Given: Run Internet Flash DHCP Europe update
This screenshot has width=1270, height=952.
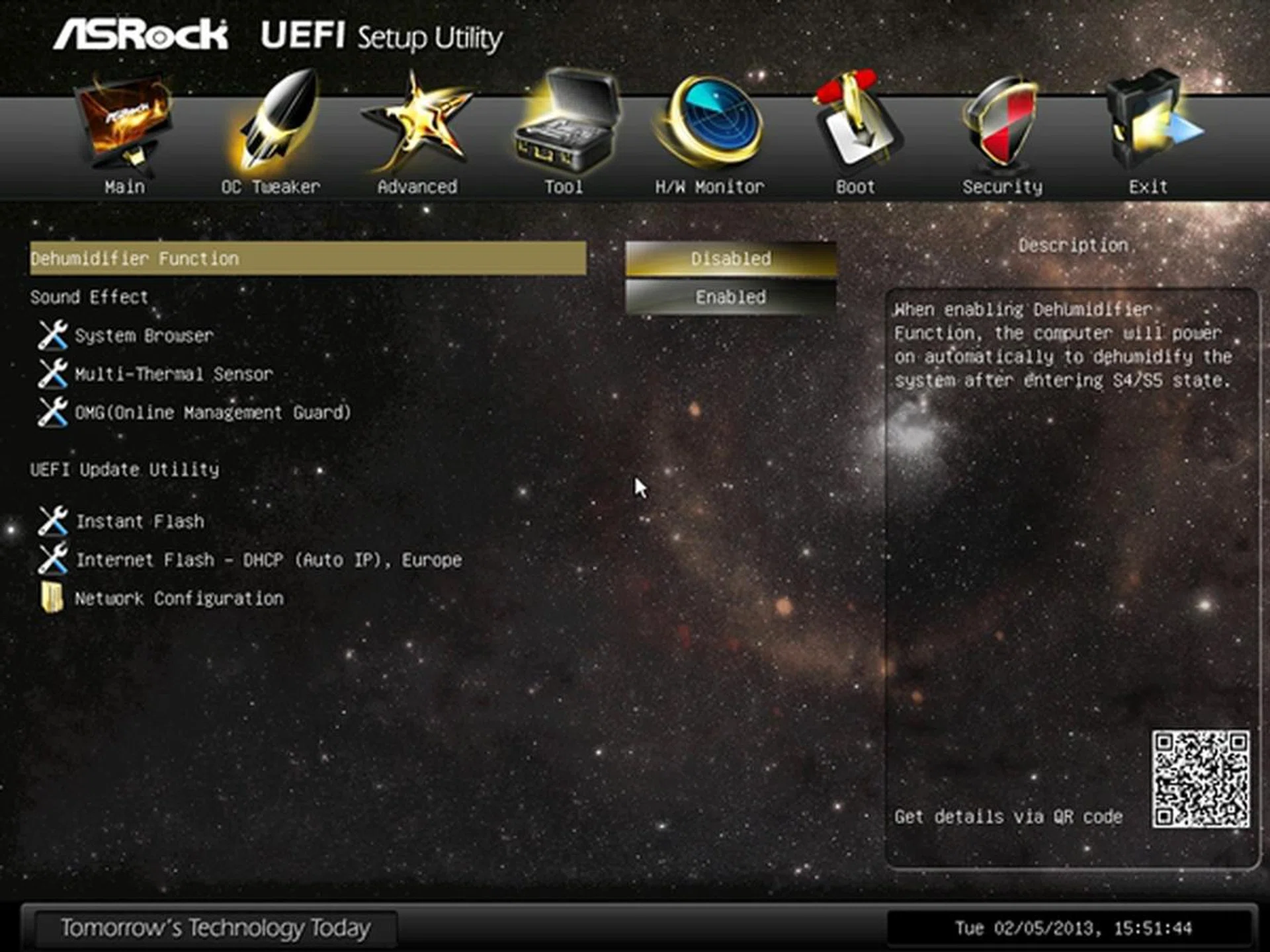Looking at the screenshot, I should [269, 560].
